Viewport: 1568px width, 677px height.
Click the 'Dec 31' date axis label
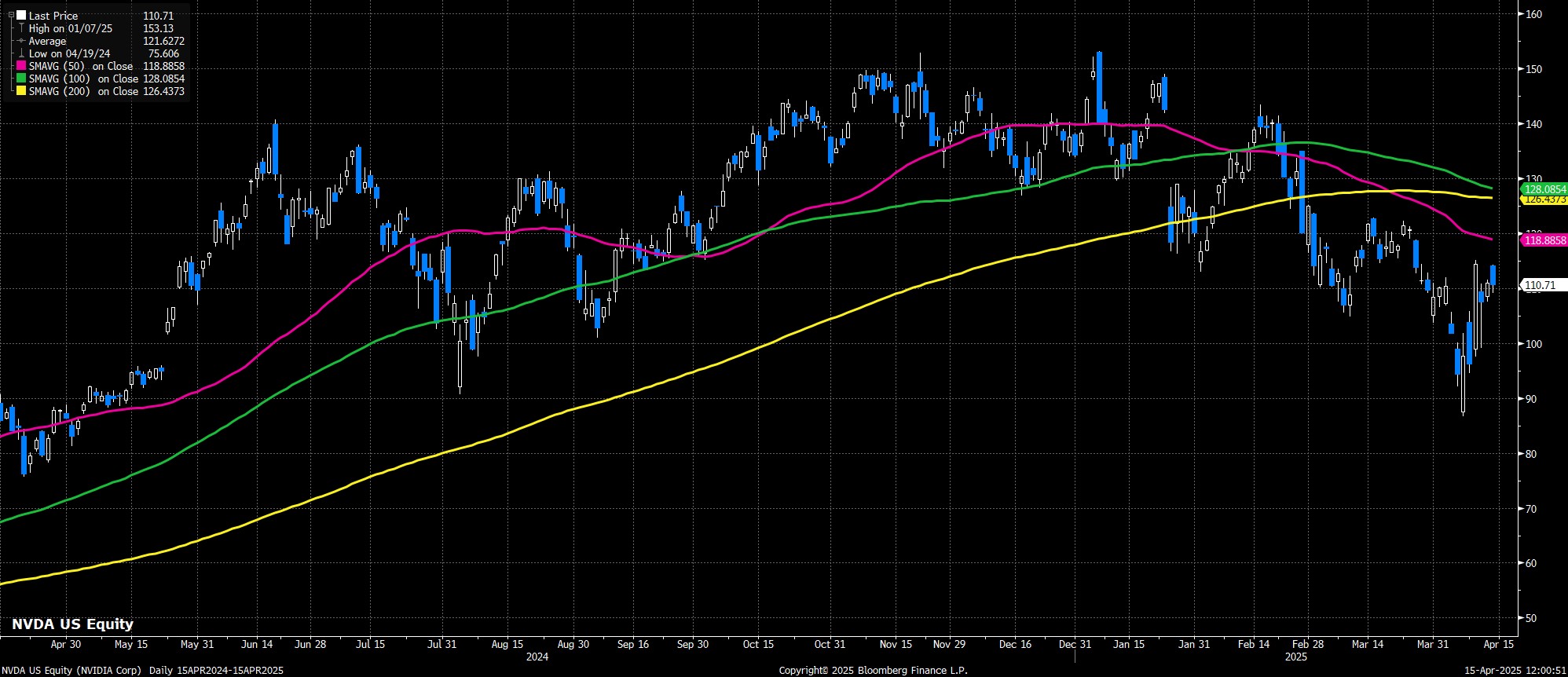click(x=1075, y=644)
